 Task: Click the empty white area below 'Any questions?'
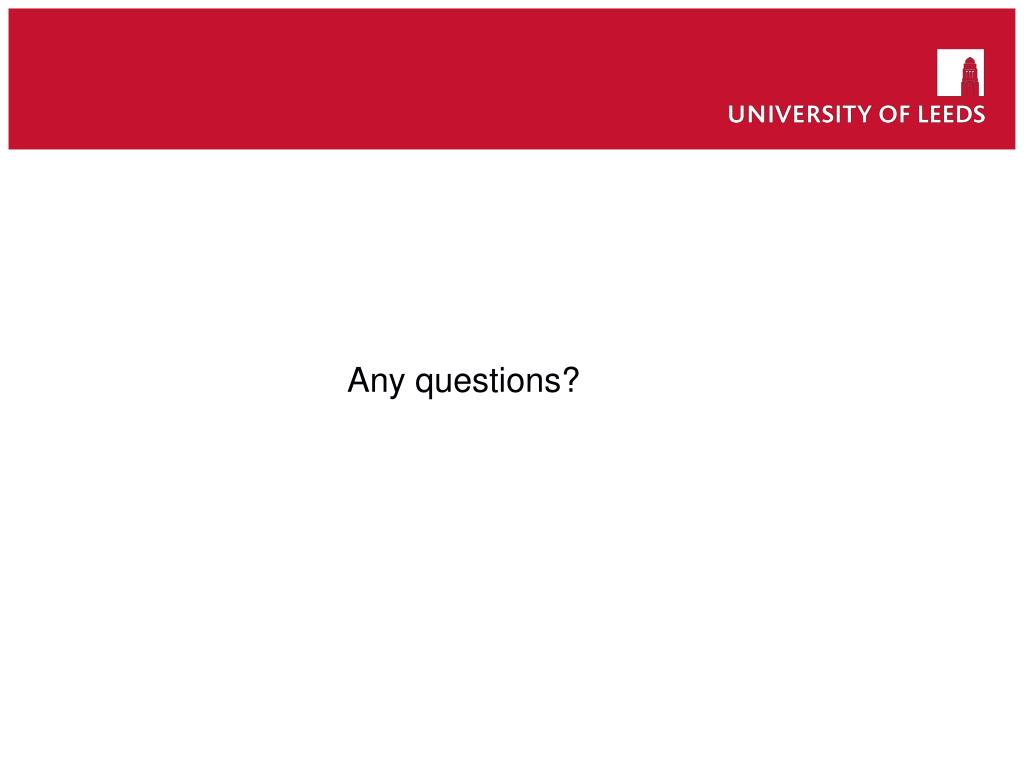[463, 555]
